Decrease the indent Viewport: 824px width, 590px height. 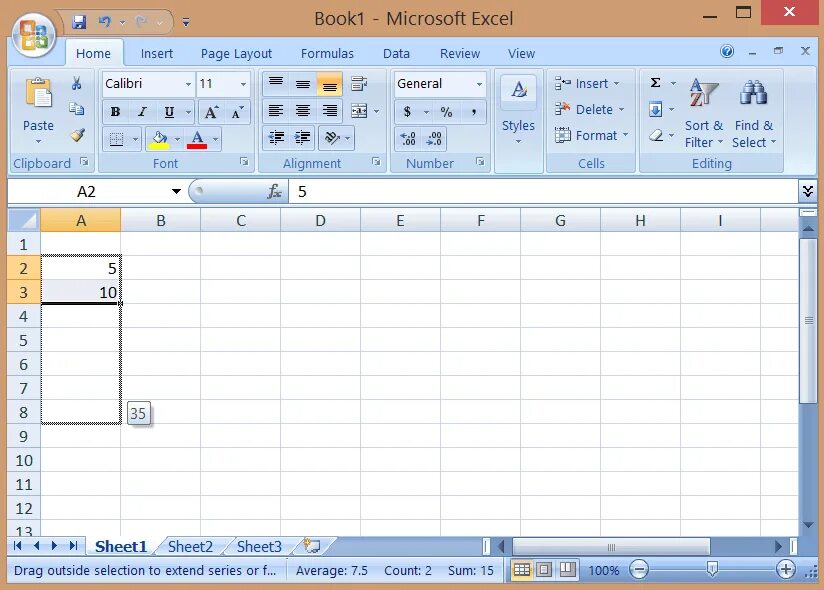[x=276, y=138]
